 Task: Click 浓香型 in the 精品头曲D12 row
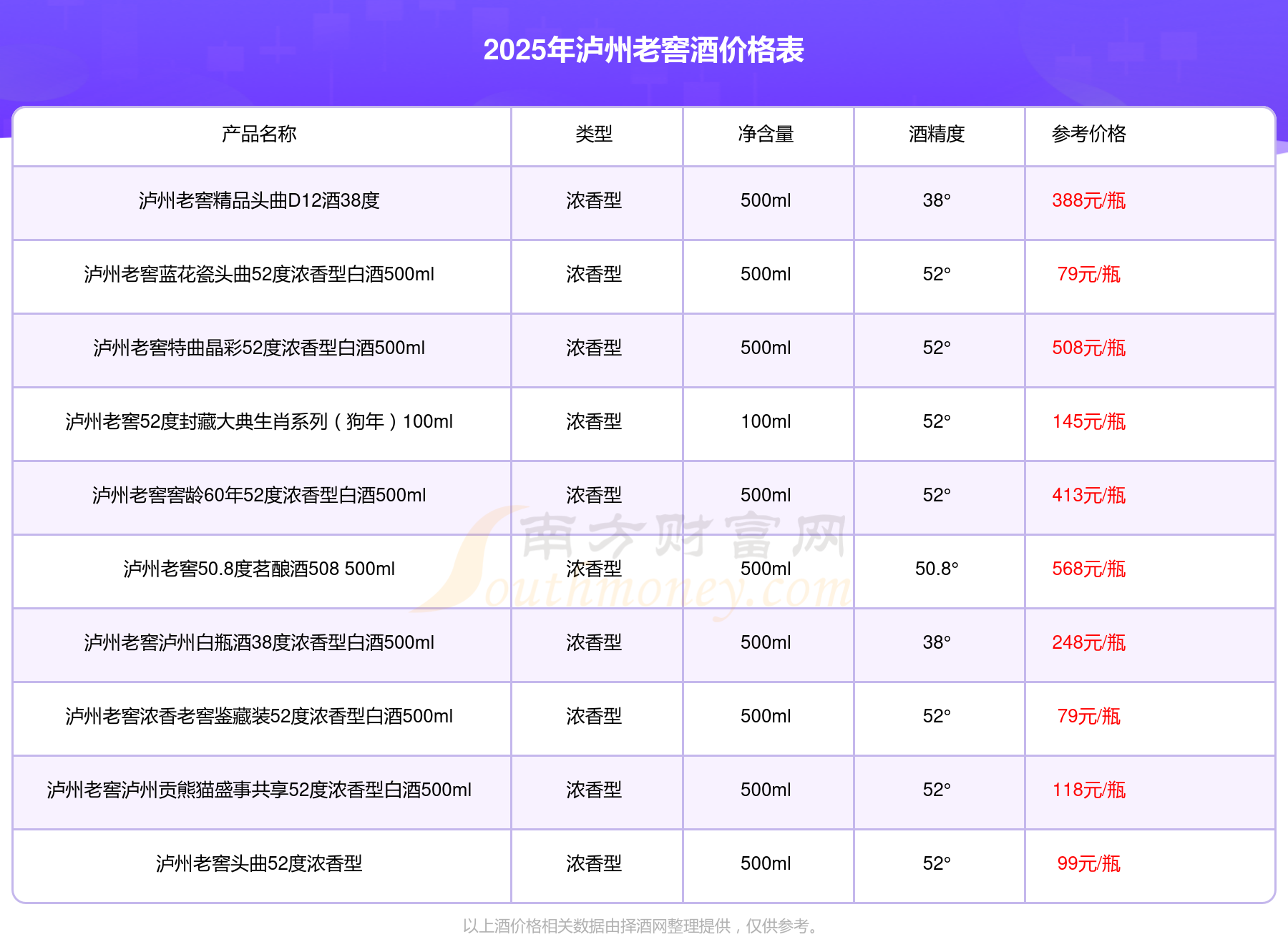pos(594,200)
